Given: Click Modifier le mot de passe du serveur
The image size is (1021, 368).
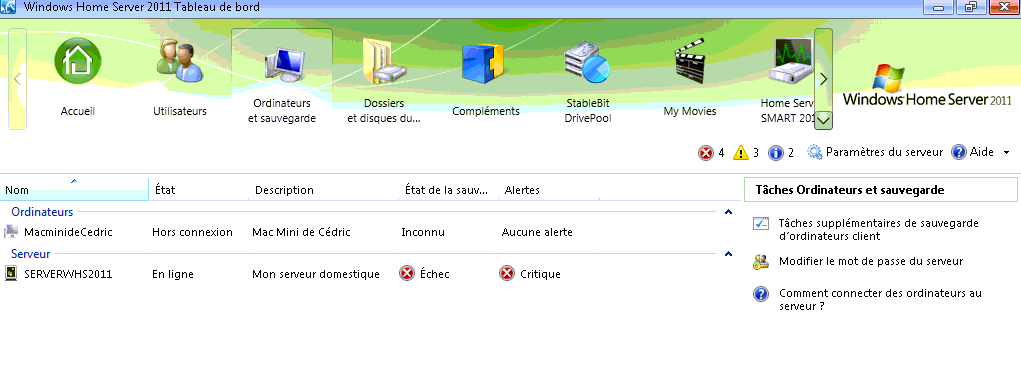Looking at the screenshot, I should 871,261.
